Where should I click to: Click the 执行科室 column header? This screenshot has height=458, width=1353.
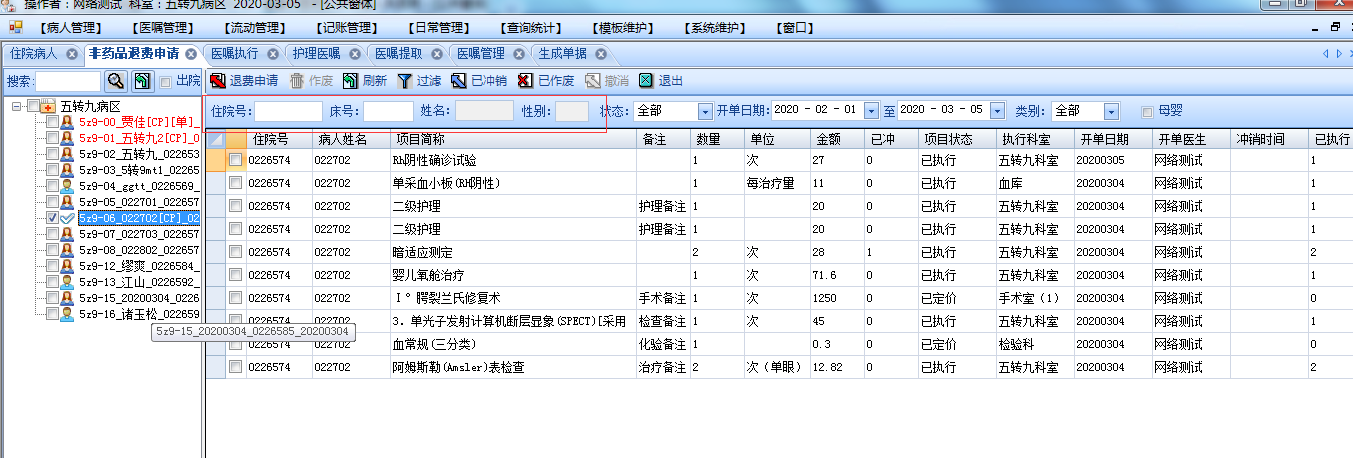(x=1035, y=139)
